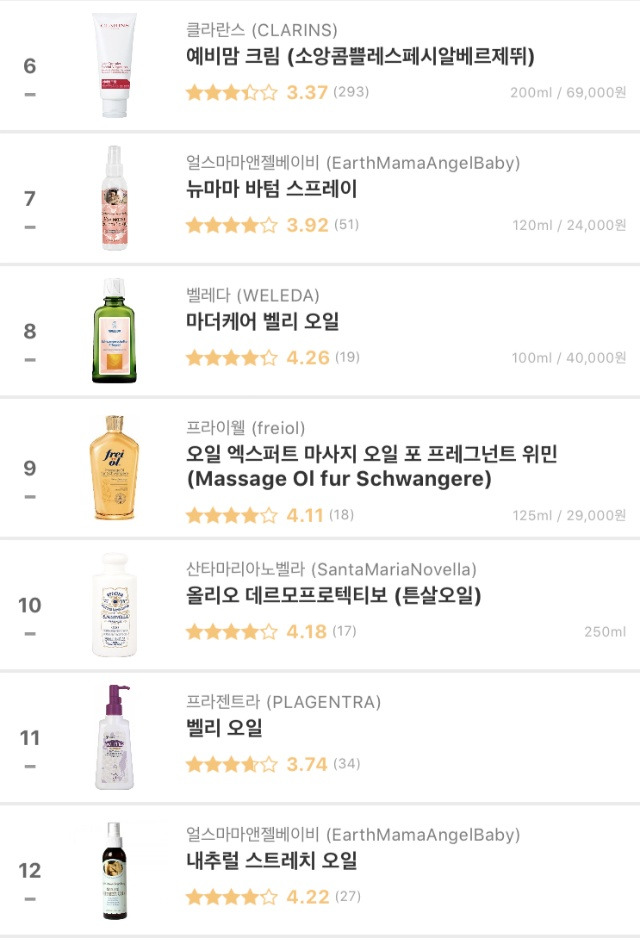This screenshot has height=943, width=640.
Task: Open 내추럴 스트레치 오일 product title
Action: click(271, 861)
